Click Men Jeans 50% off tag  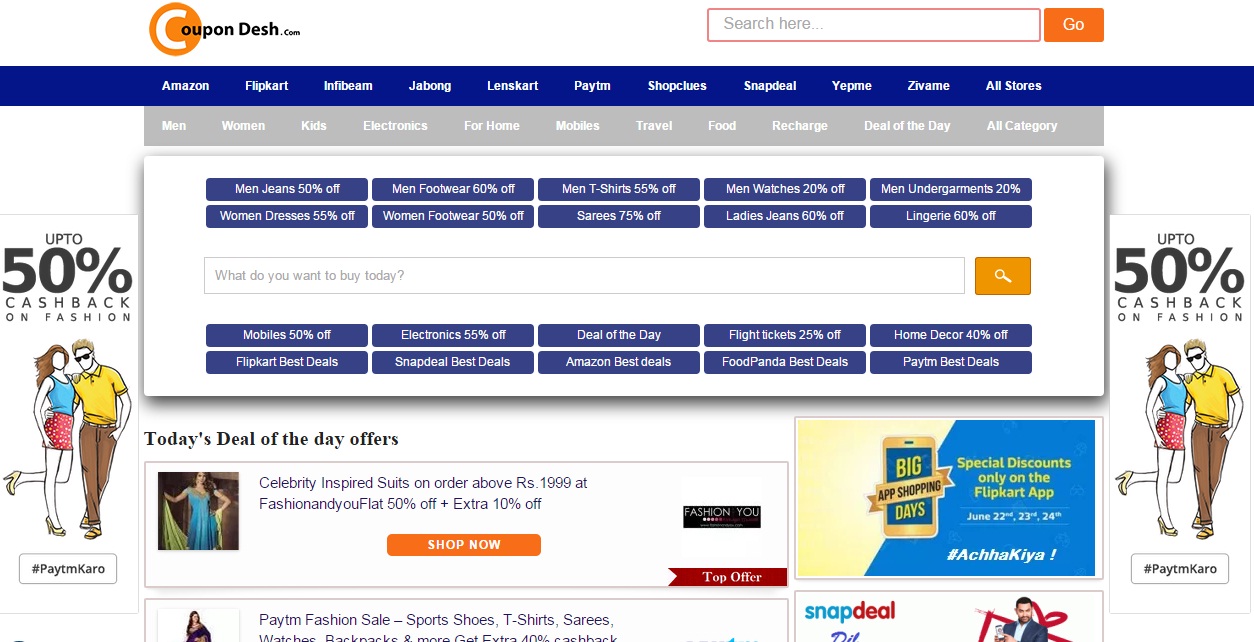pyautogui.click(x=287, y=189)
